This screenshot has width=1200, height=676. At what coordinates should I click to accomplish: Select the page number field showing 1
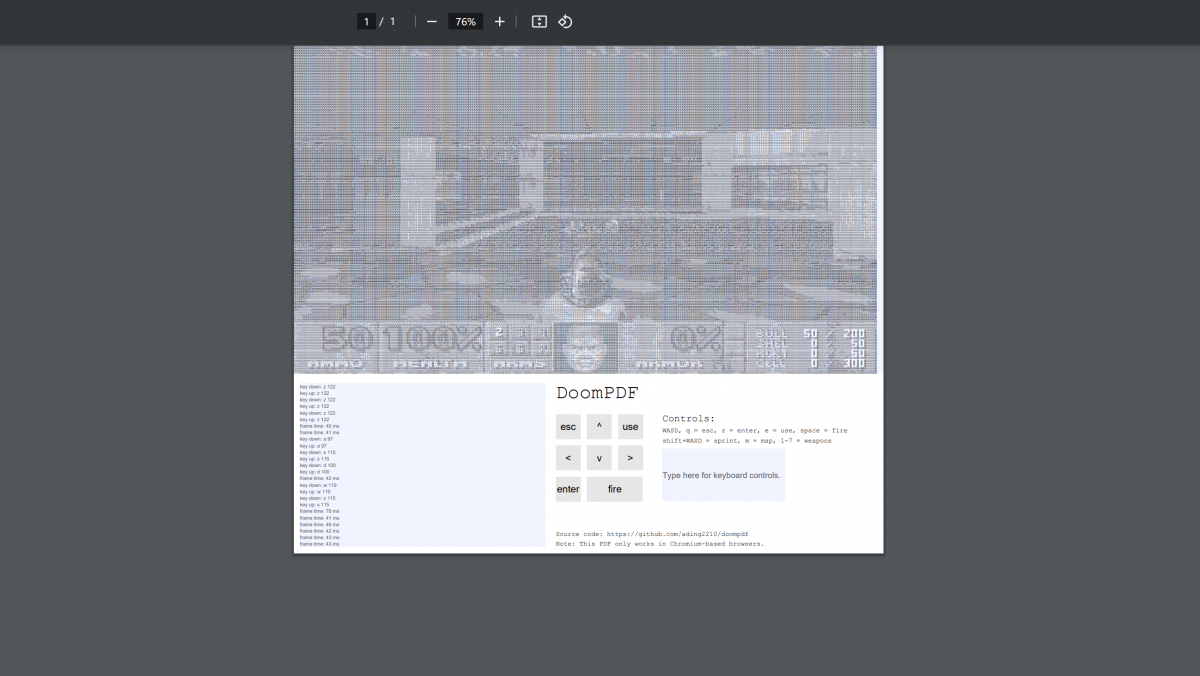click(x=367, y=21)
